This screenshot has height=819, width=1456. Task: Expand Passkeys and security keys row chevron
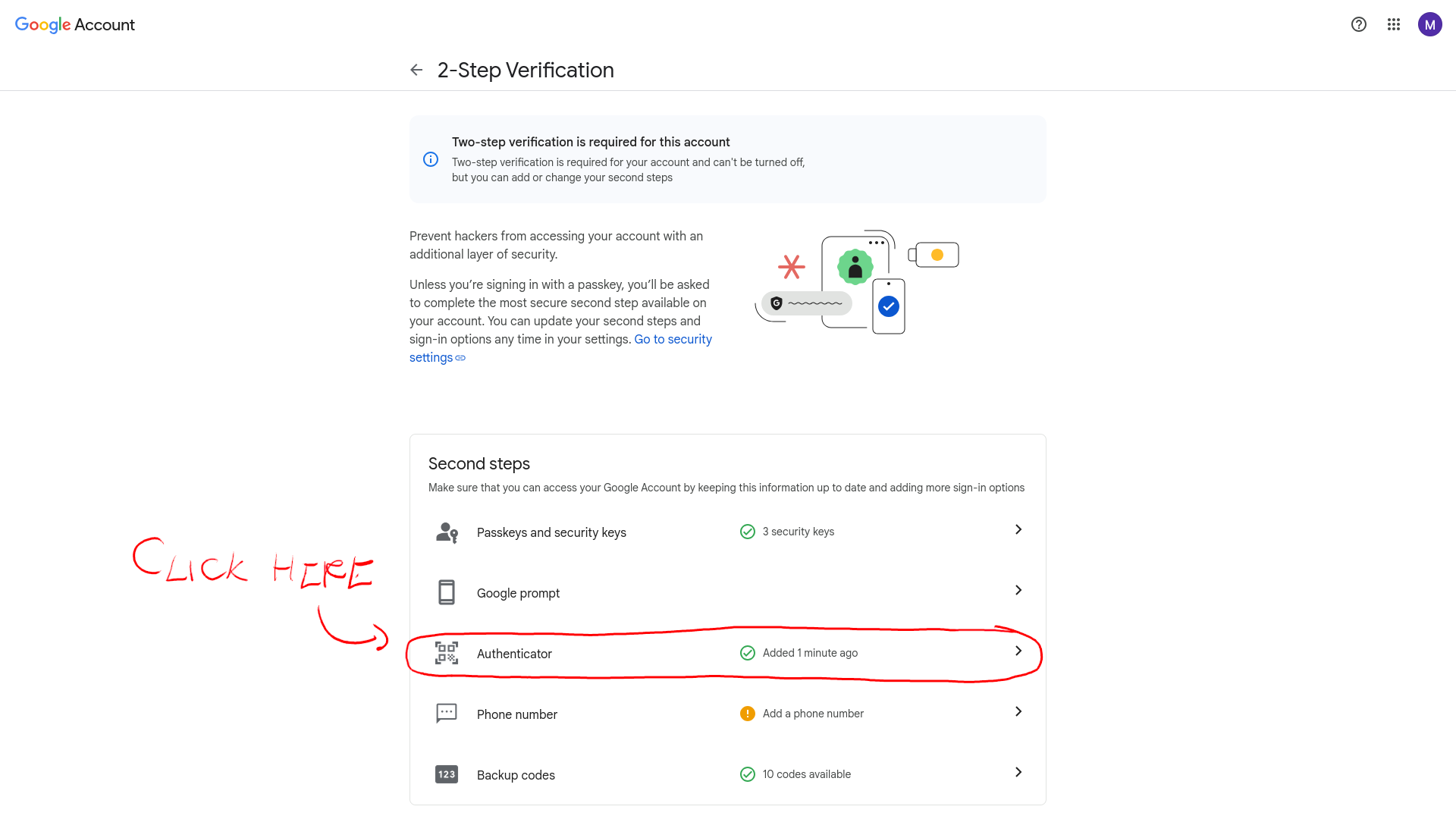(x=1018, y=529)
